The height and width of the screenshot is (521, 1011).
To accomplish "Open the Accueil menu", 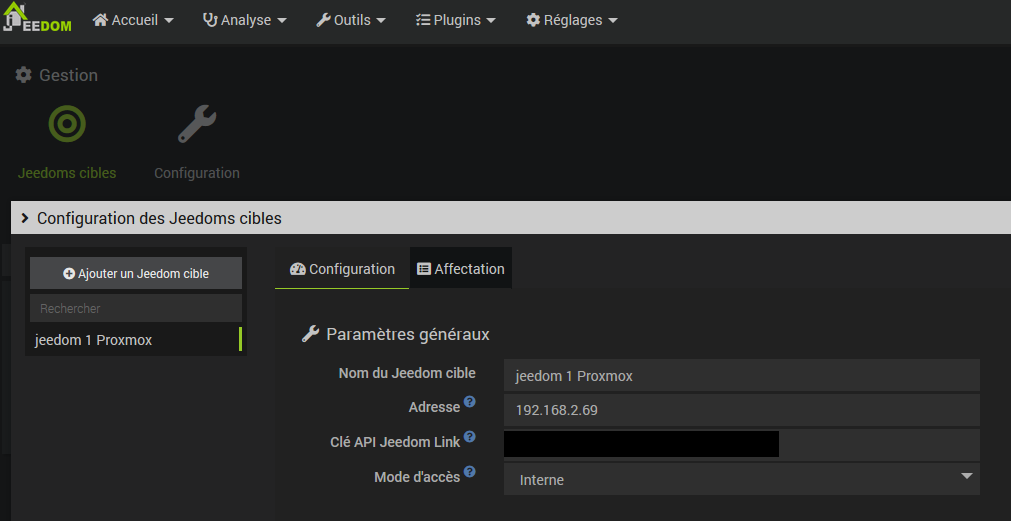I will (x=133, y=20).
